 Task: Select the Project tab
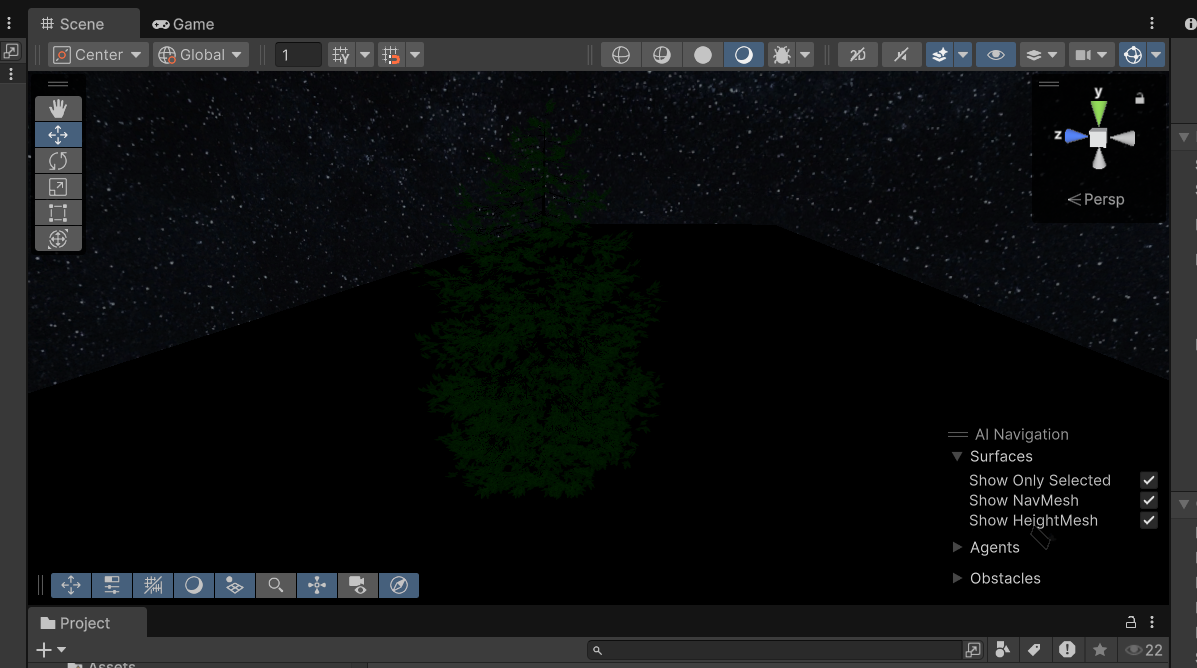point(86,622)
